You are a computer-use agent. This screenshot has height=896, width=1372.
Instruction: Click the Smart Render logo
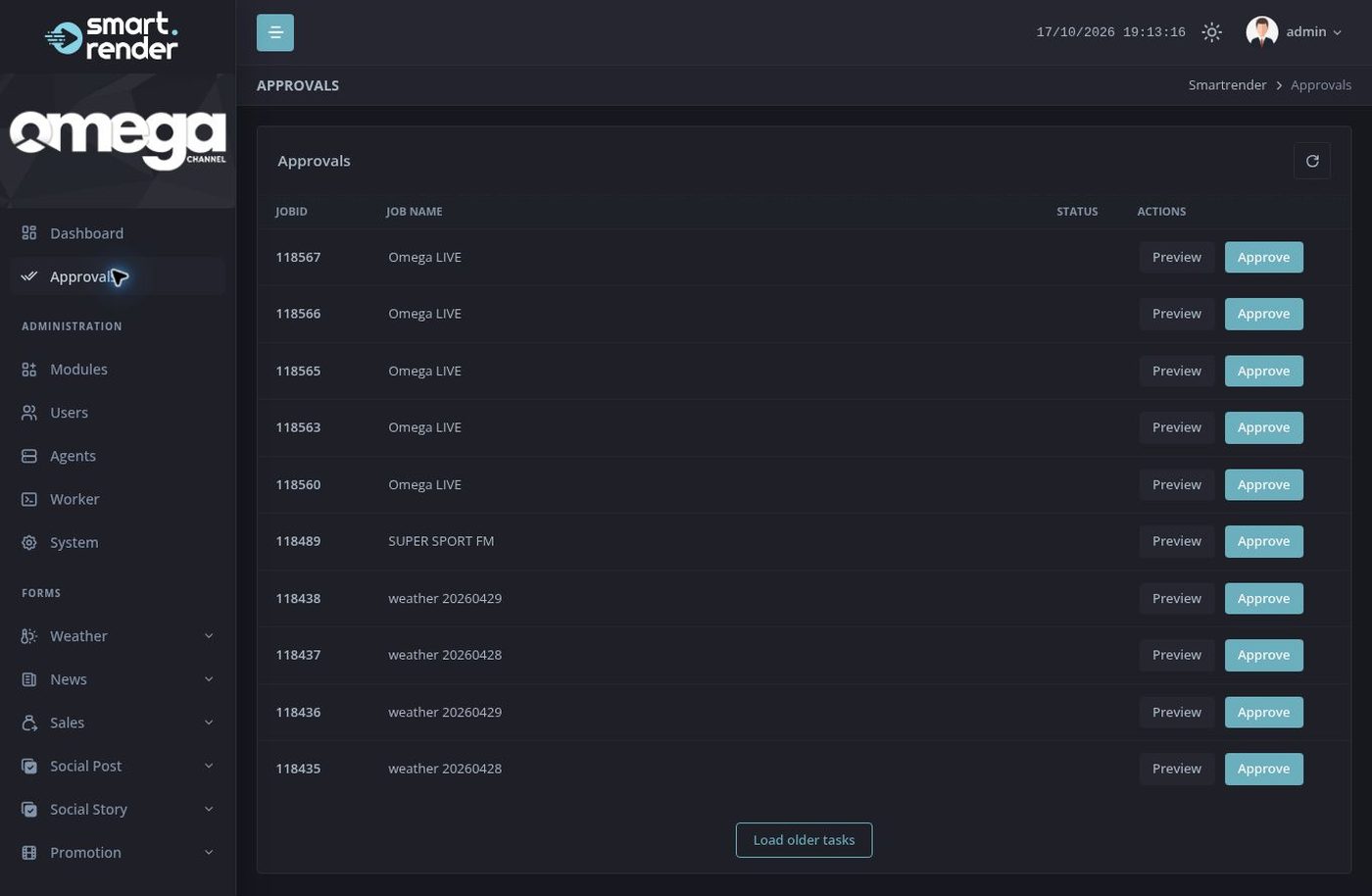pyautogui.click(x=112, y=36)
